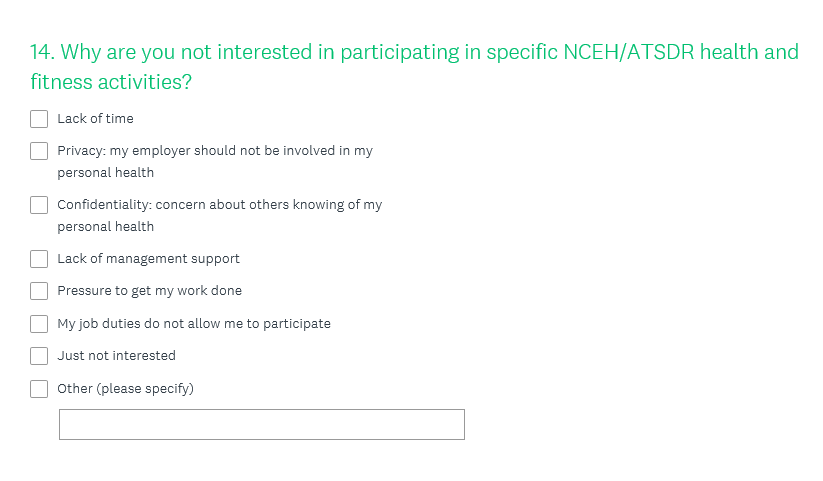The width and height of the screenshot is (823, 481).
Task: Focus the 'Other' specify text input field
Action: [x=262, y=424]
